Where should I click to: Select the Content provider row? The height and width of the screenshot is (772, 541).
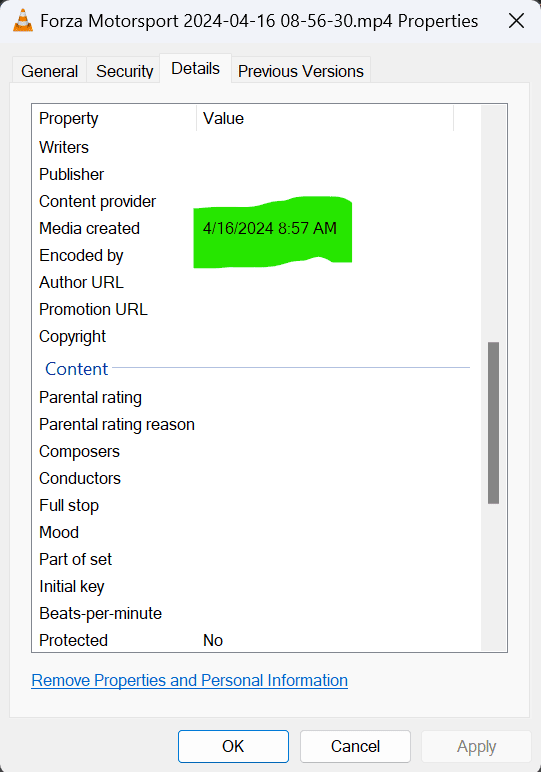coord(256,201)
